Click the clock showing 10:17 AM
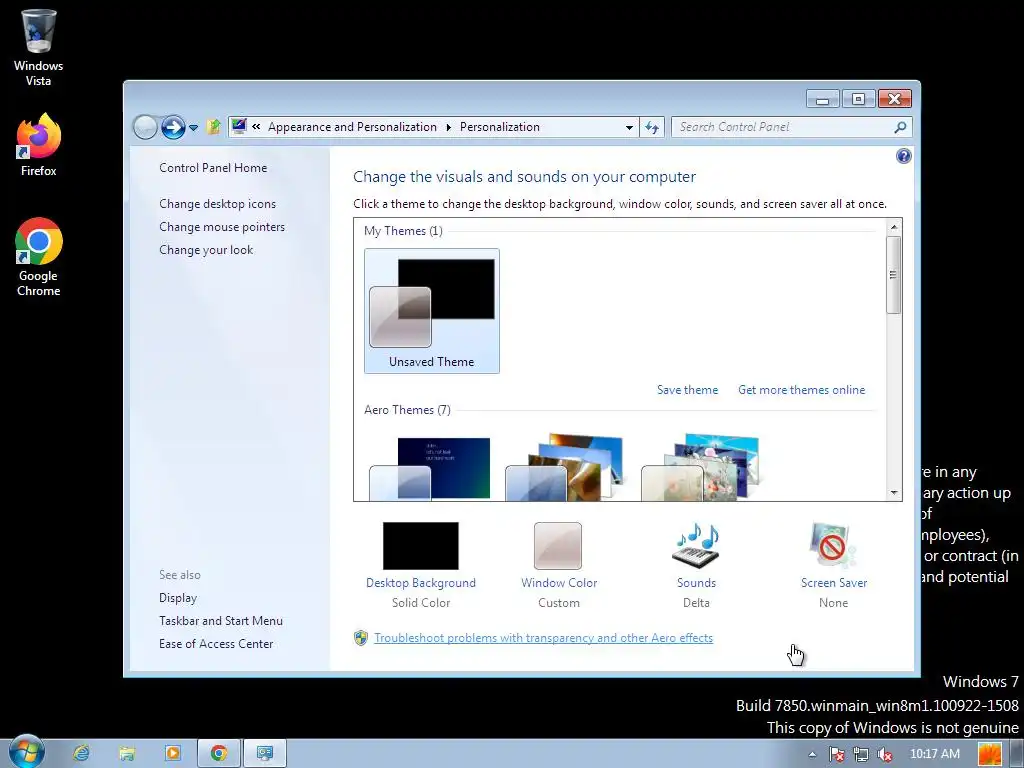Screen dimensions: 1024x768 point(935,754)
